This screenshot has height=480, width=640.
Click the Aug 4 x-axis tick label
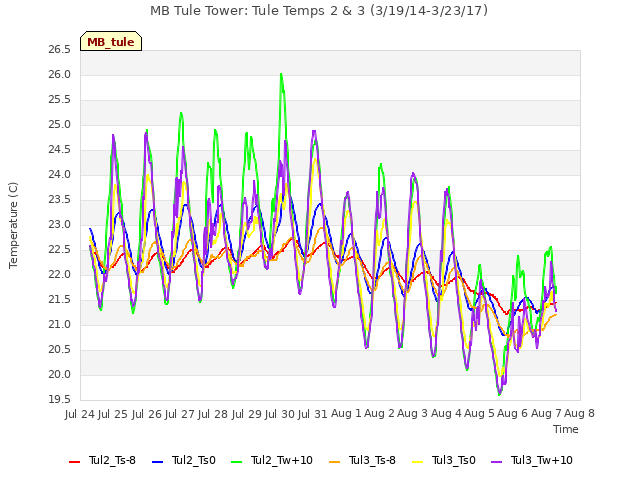(x=447, y=414)
